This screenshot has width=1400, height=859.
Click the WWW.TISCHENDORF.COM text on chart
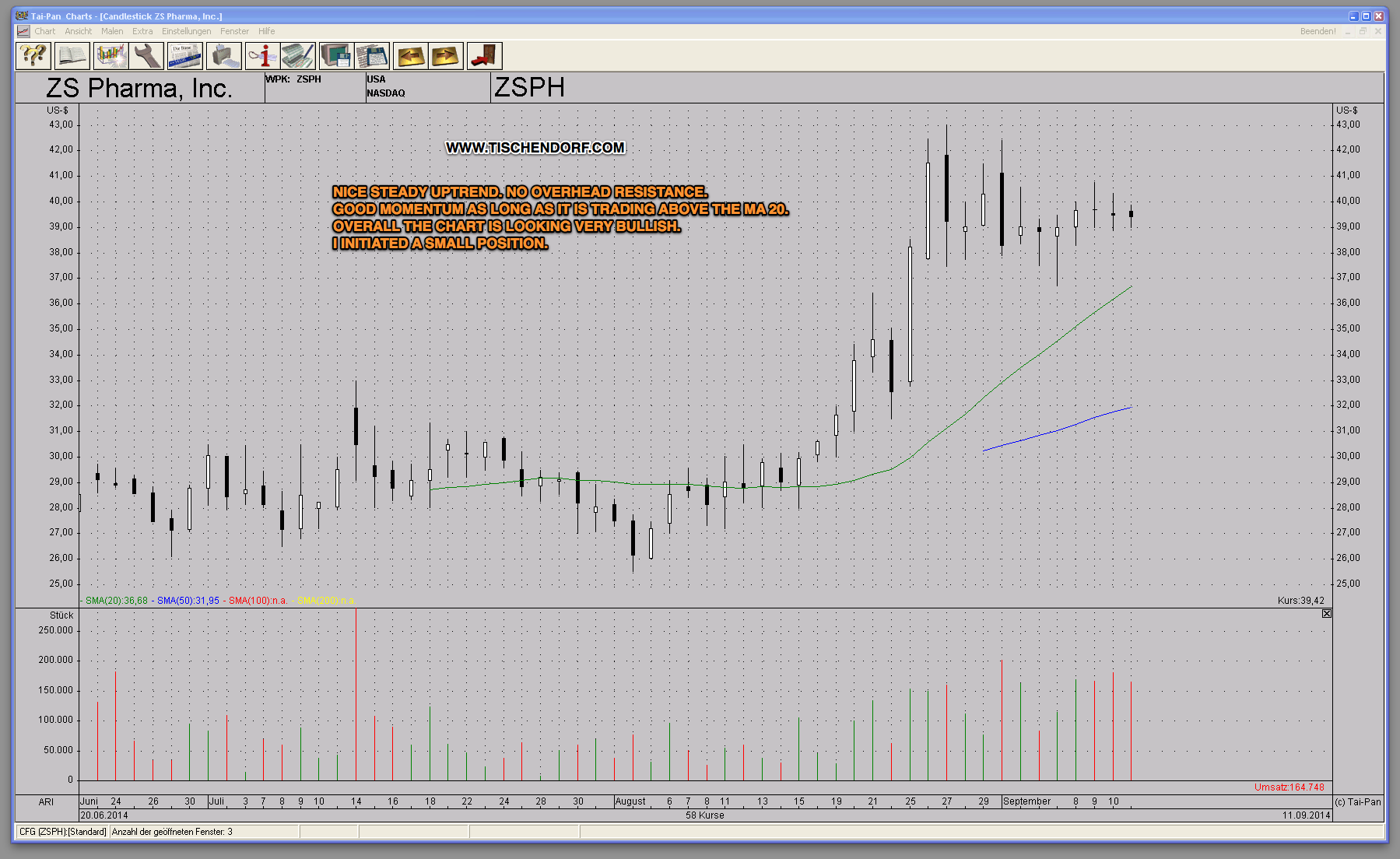click(x=535, y=148)
